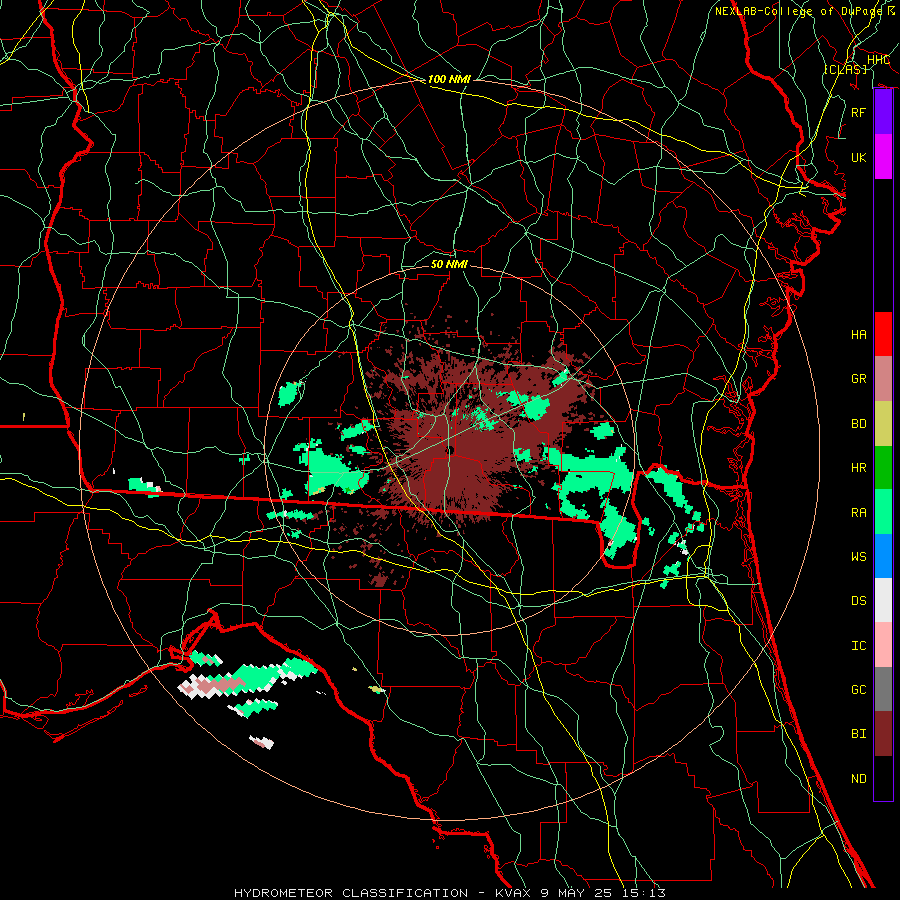Click the light pink IC legend swatch
900x900 pixels.
[883, 645]
